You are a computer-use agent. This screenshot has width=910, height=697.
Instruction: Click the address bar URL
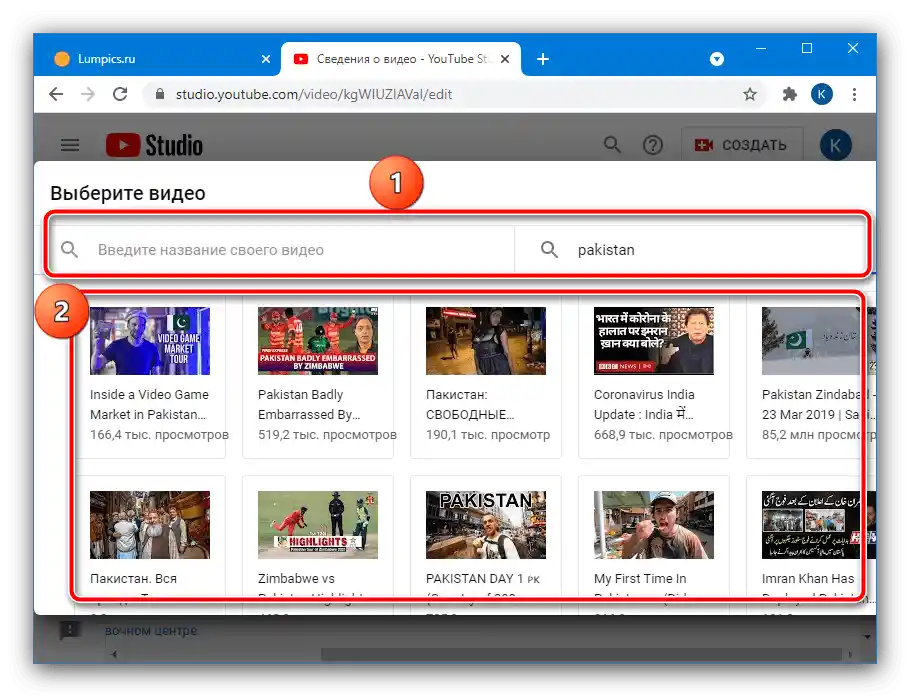314,94
